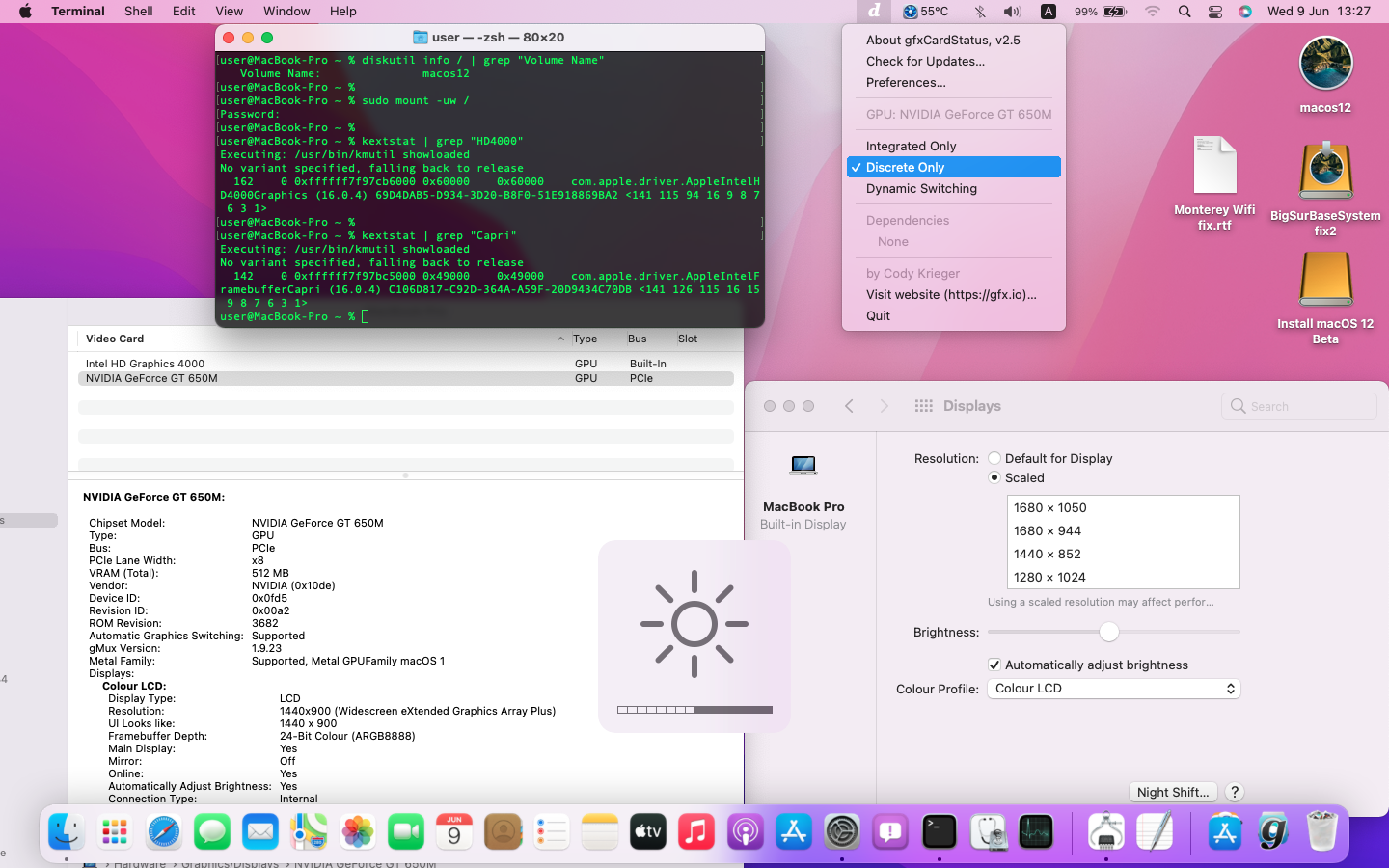Go back with Displays window back chevron
The height and width of the screenshot is (868, 1389).
[x=849, y=406]
